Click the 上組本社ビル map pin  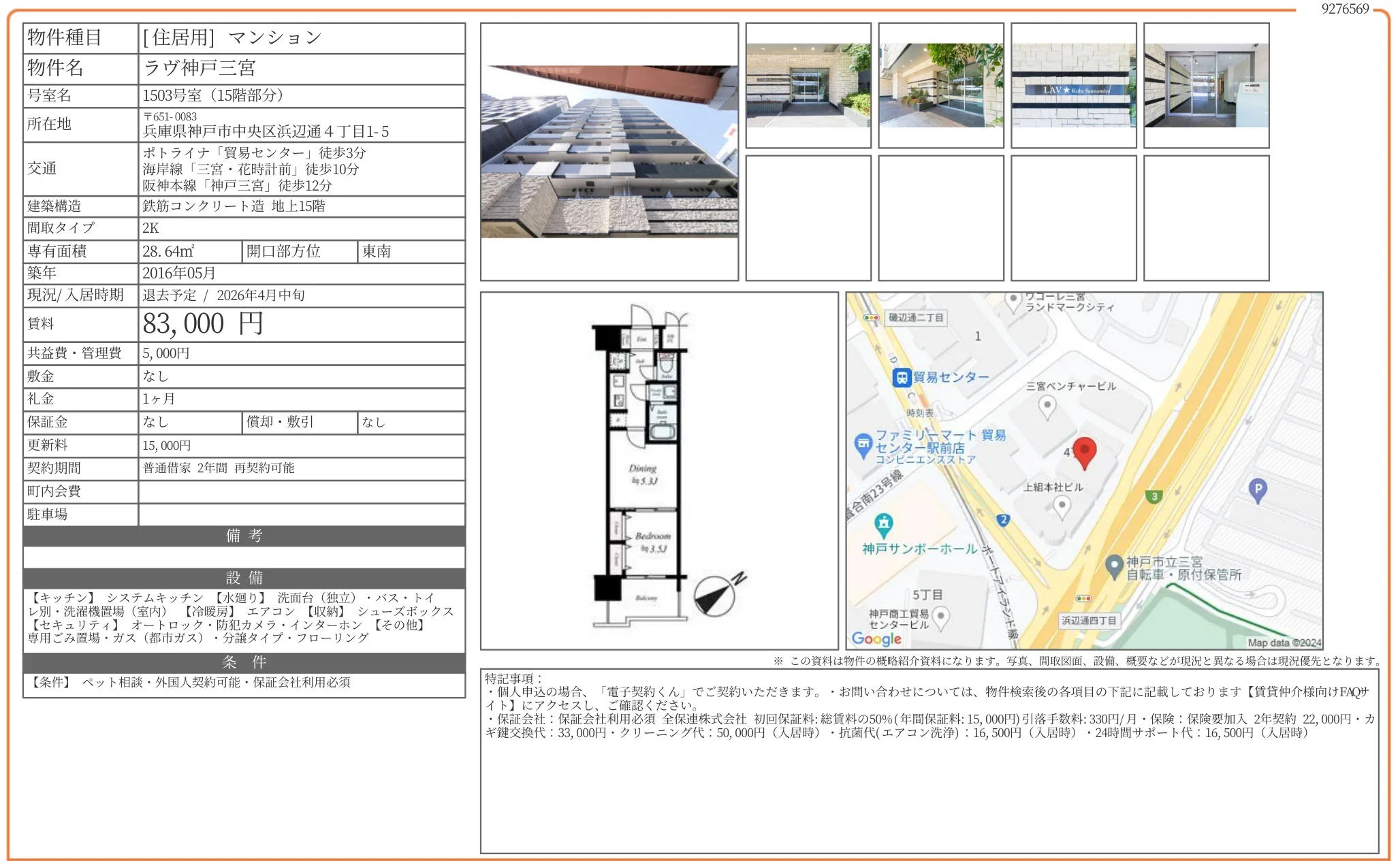click(1062, 506)
